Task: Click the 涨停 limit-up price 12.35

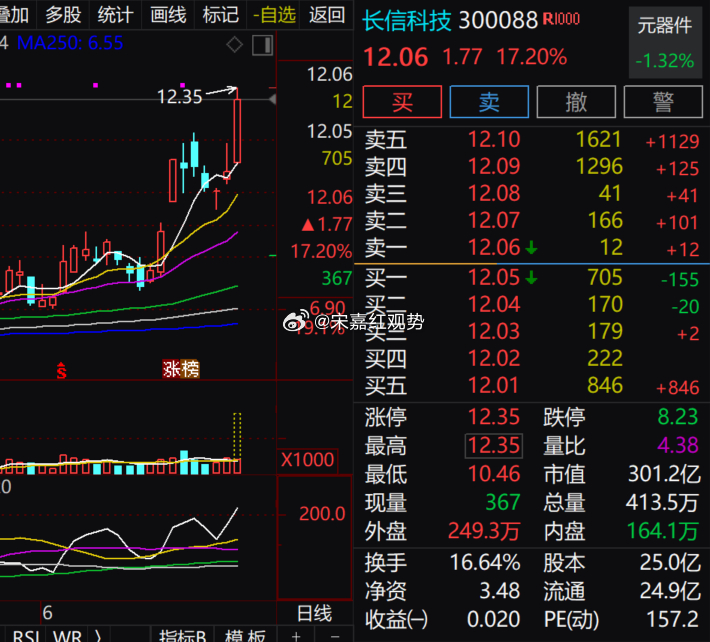Action: pyautogui.click(x=494, y=417)
